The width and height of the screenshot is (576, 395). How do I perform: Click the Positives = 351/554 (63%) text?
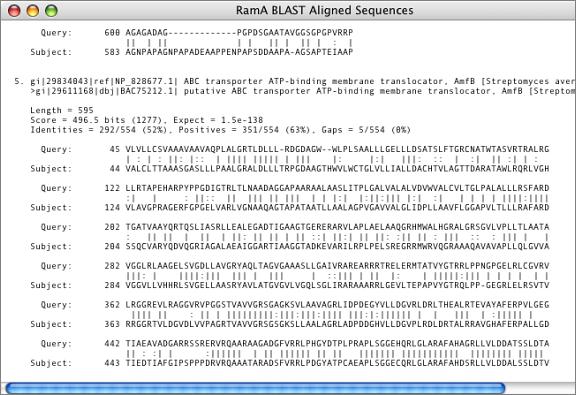click(244, 130)
